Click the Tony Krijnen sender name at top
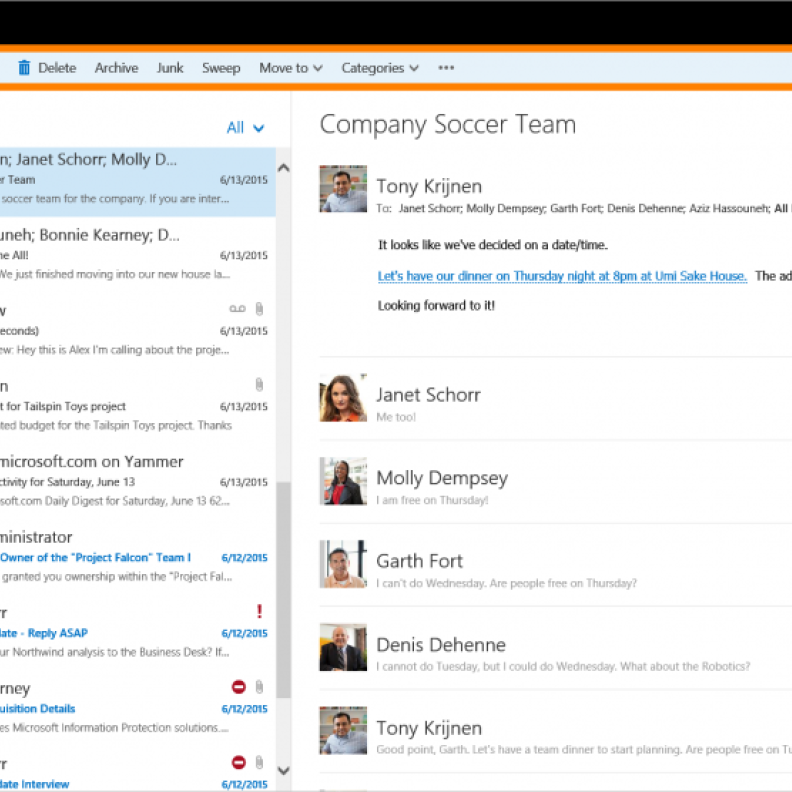Viewport: 792px width, 792px height. [x=429, y=186]
